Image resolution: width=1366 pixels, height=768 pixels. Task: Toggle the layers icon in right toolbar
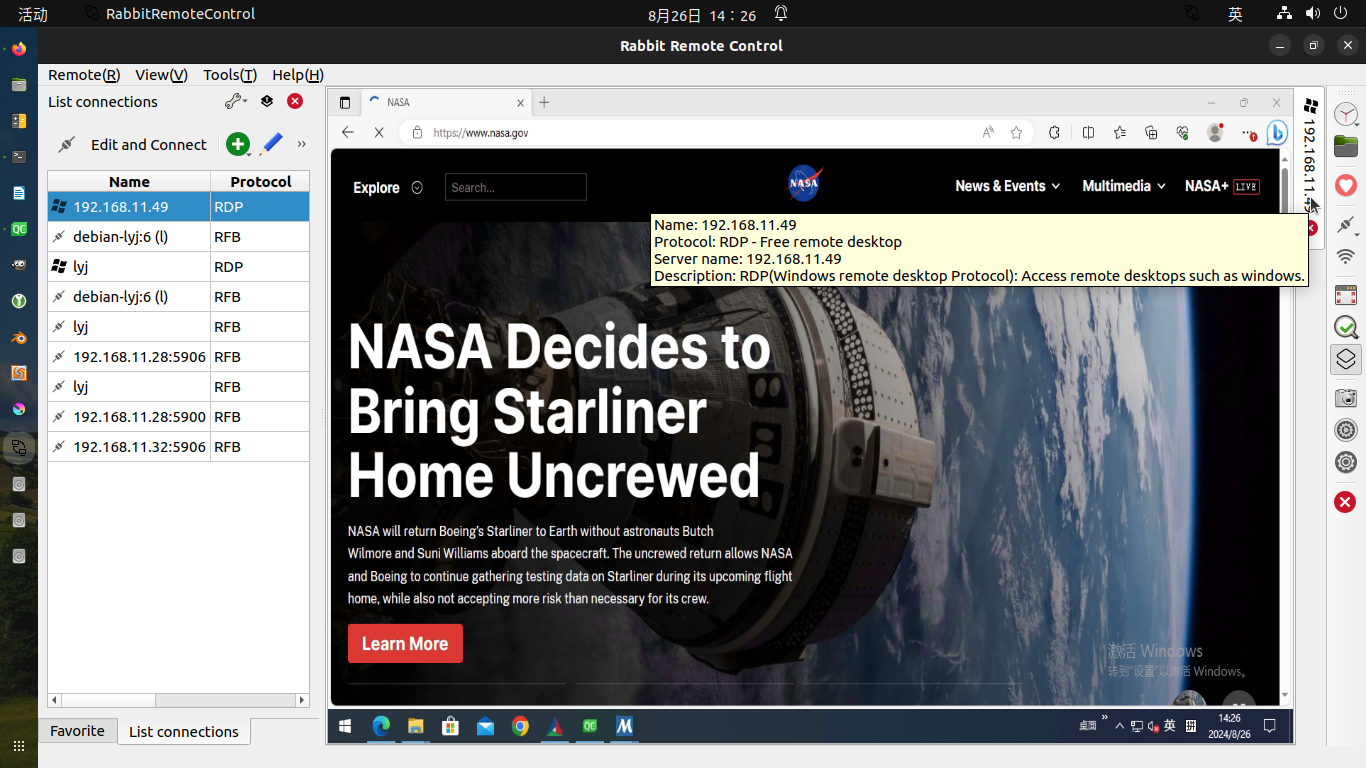[1346, 359]
